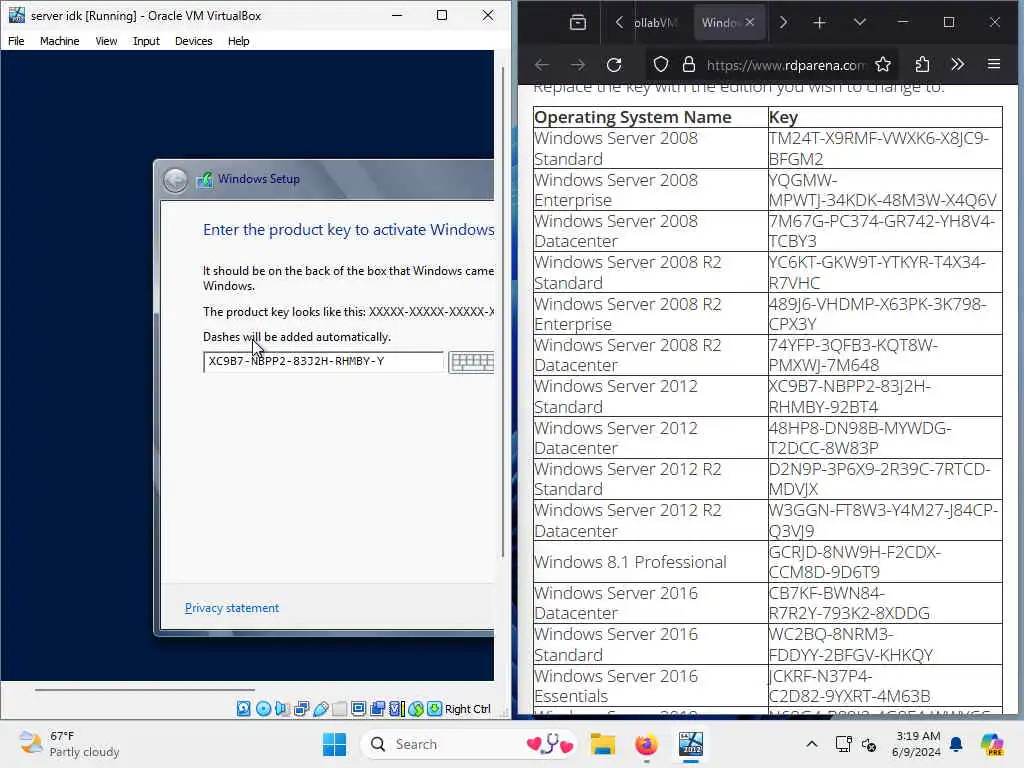This screenshot has height=768, width=1024.
Task: Open the weather widget showing 67°F
Action: pos(69,744)
